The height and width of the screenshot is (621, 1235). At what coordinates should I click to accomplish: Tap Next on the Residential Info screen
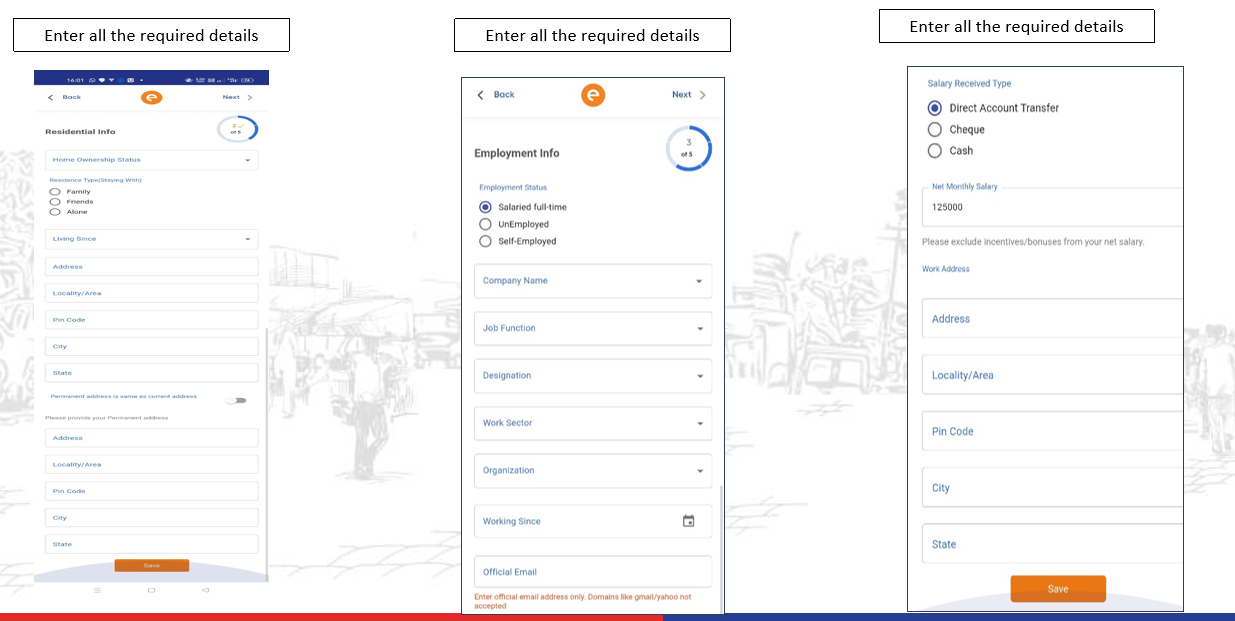coord(231,97)
